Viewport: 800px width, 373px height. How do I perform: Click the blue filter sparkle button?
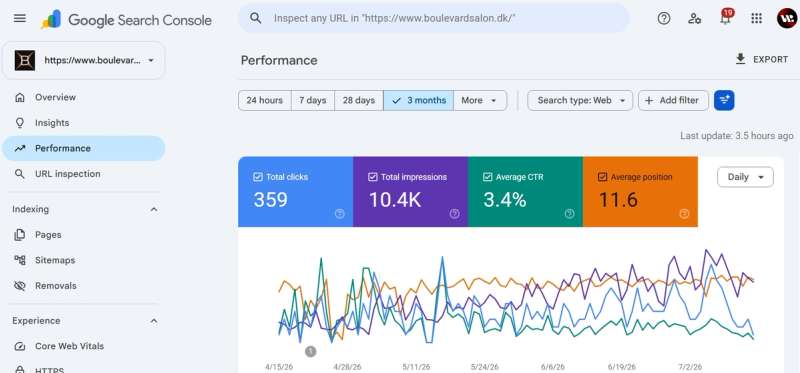724,101
